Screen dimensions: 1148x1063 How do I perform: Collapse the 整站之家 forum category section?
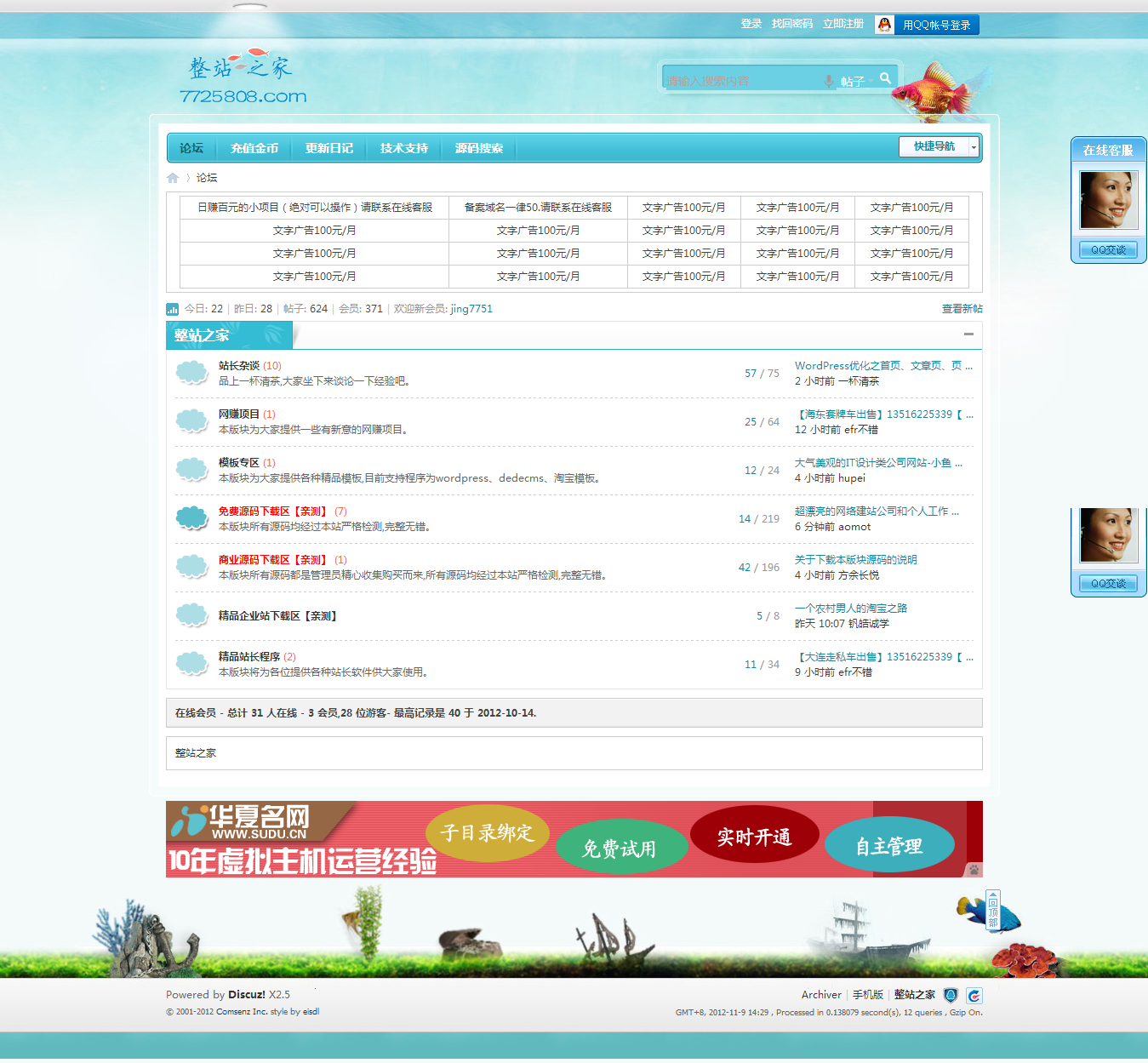pyautogui.click(x=968, y=334)
